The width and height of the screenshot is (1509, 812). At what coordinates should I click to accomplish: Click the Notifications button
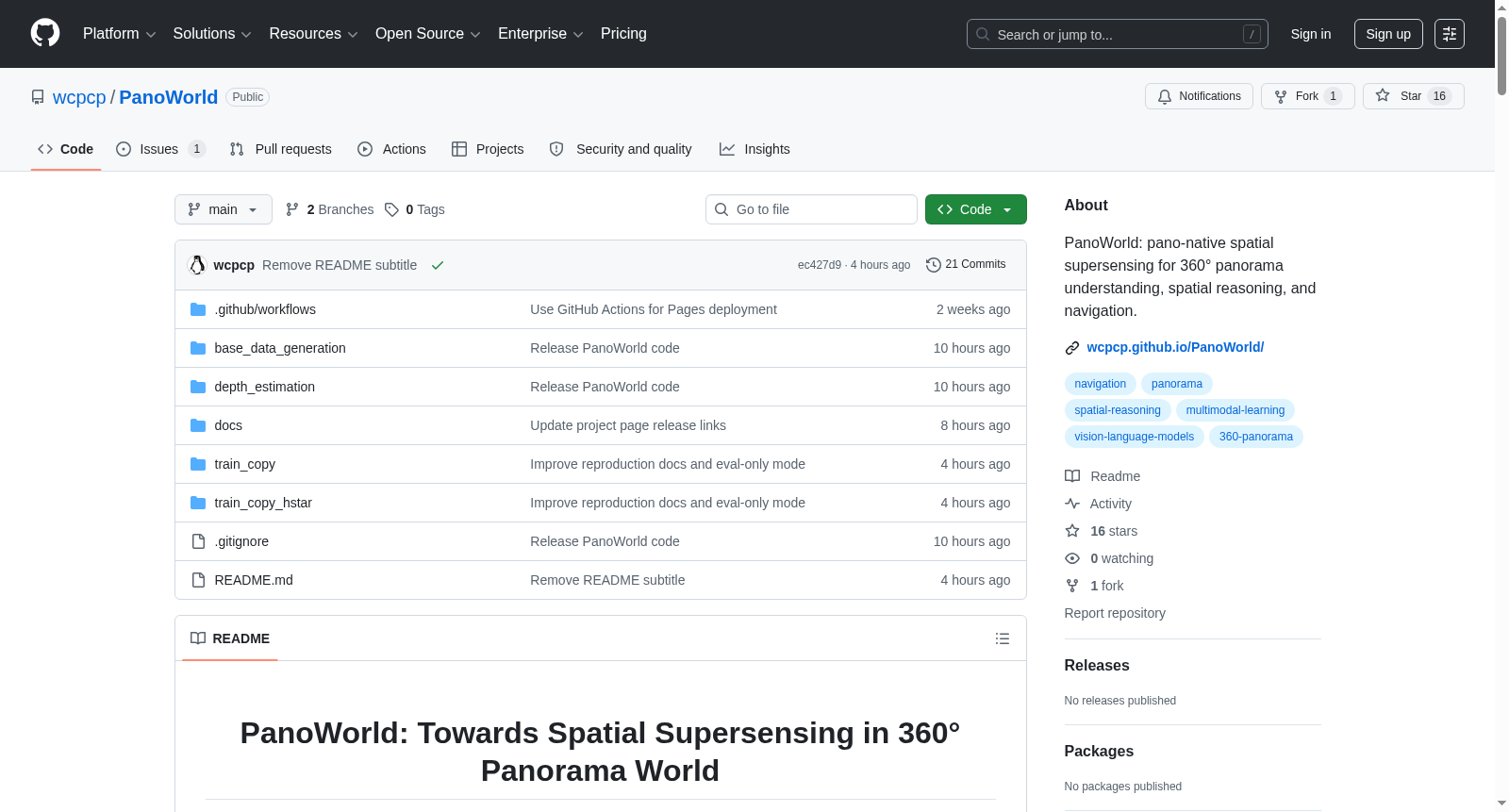point(1199,96)
